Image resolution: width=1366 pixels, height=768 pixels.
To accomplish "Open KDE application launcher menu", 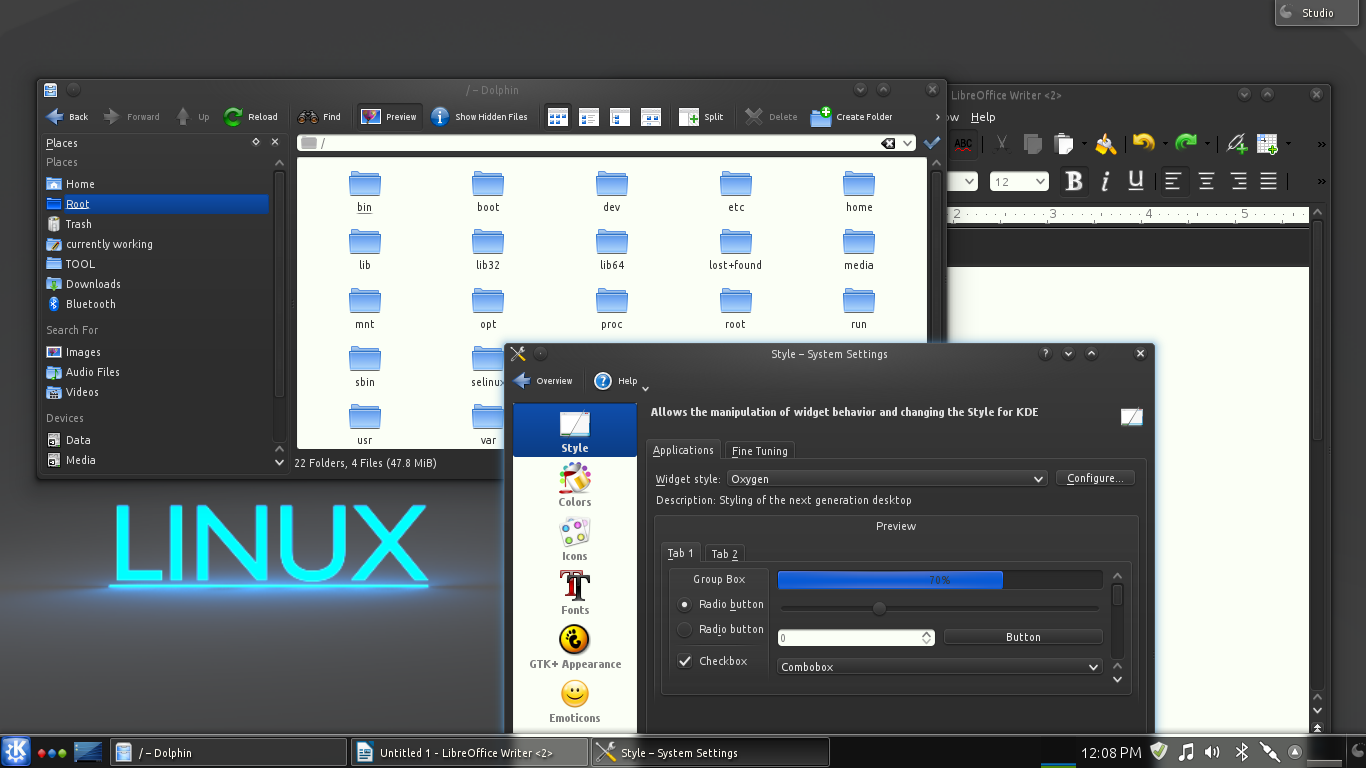I will coord(15,752).
